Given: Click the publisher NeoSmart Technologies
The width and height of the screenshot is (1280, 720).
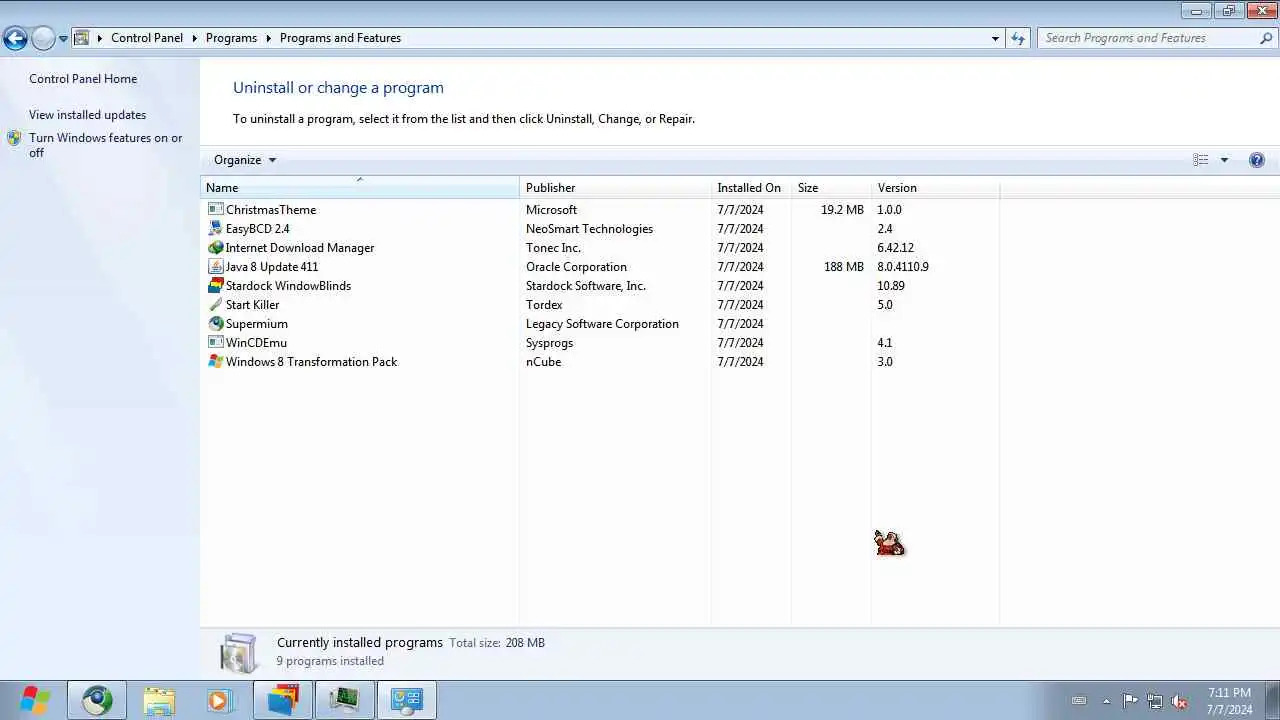Looking at the screenshot, I should click(589, 229).
